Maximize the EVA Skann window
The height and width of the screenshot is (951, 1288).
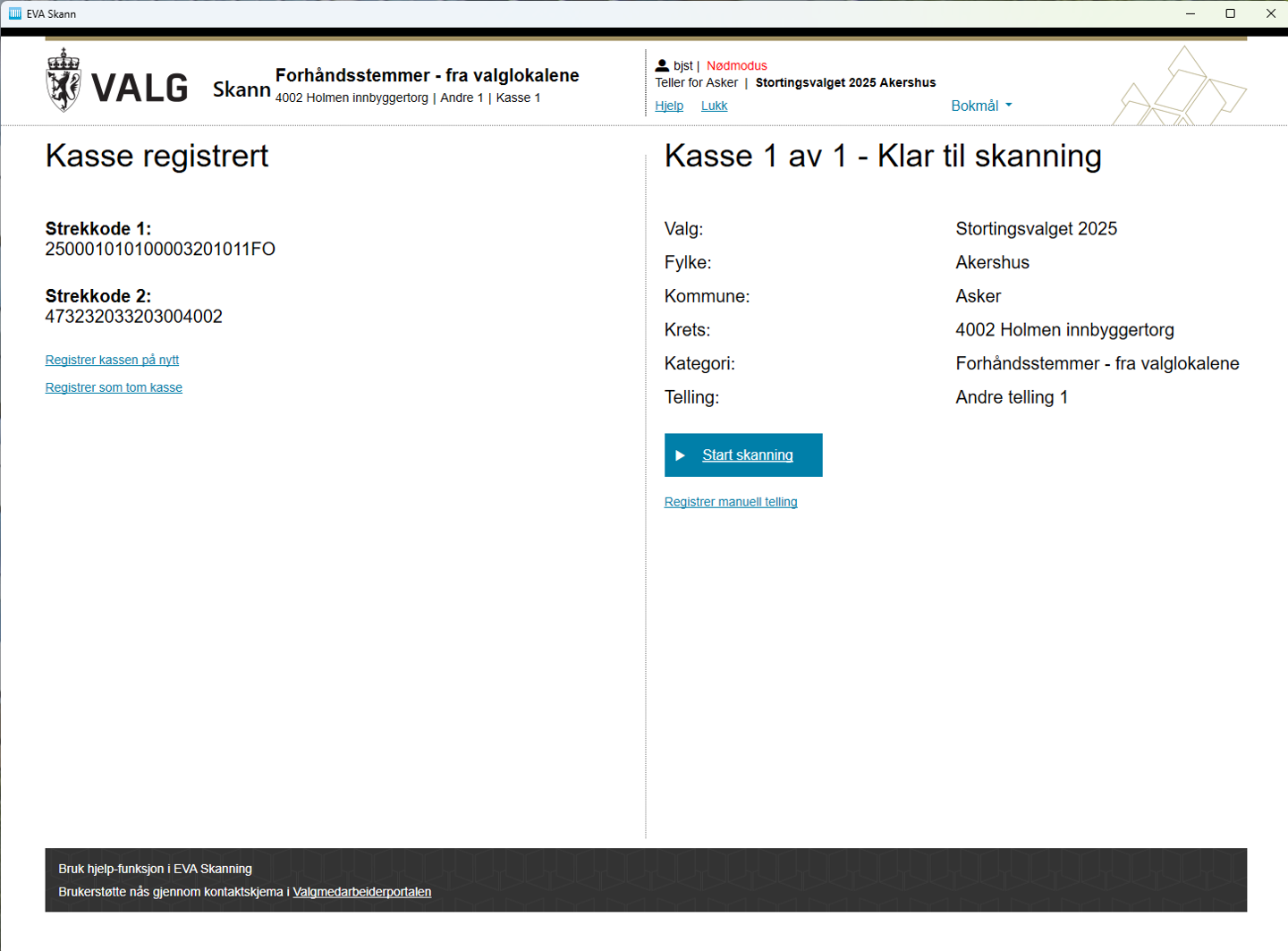(1230, 13)
